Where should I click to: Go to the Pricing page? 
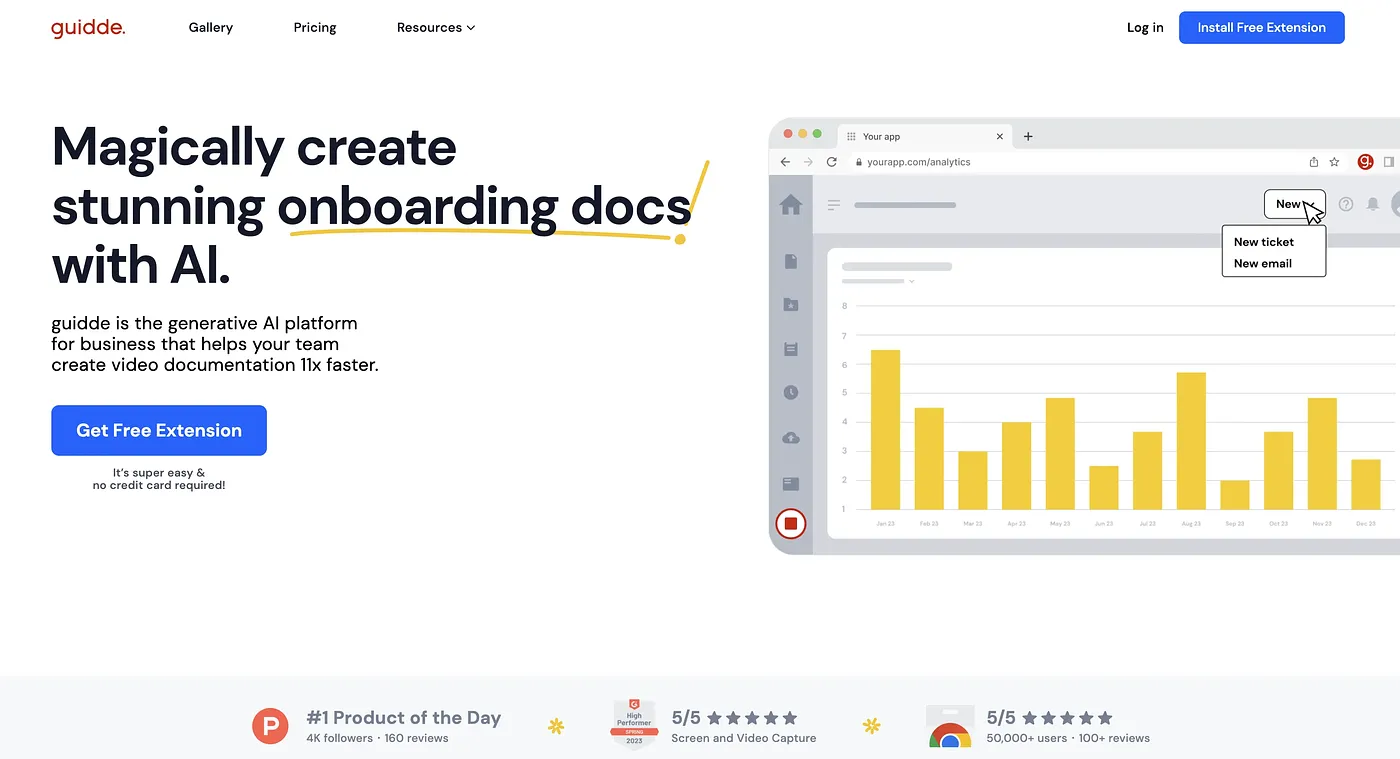(x=315, y=28)
